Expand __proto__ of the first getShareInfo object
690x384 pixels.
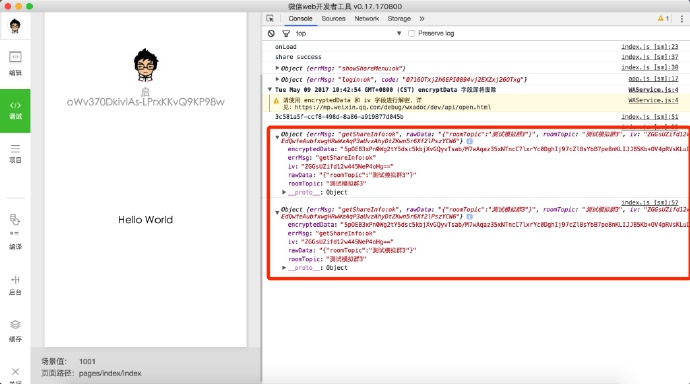coord(284,192)
